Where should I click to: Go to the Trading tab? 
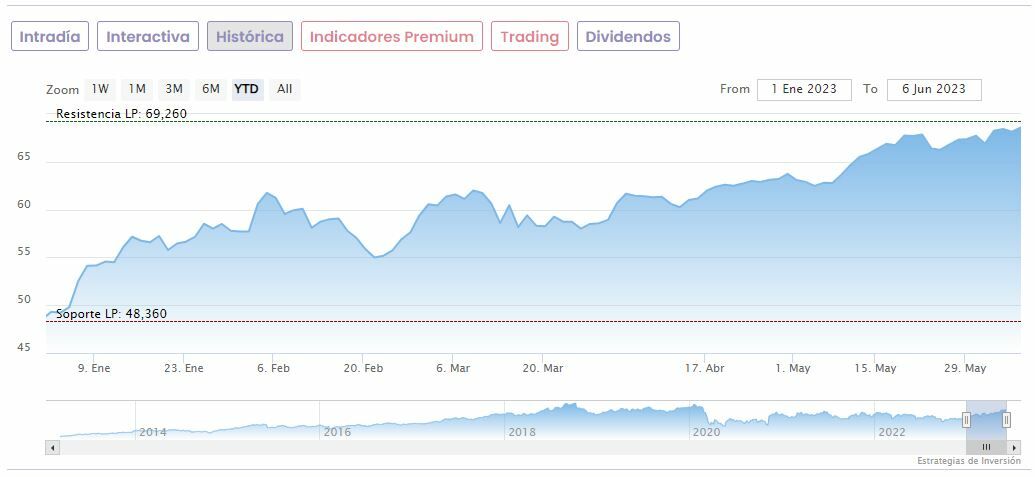pyautogui.click(x=530, y=37)
